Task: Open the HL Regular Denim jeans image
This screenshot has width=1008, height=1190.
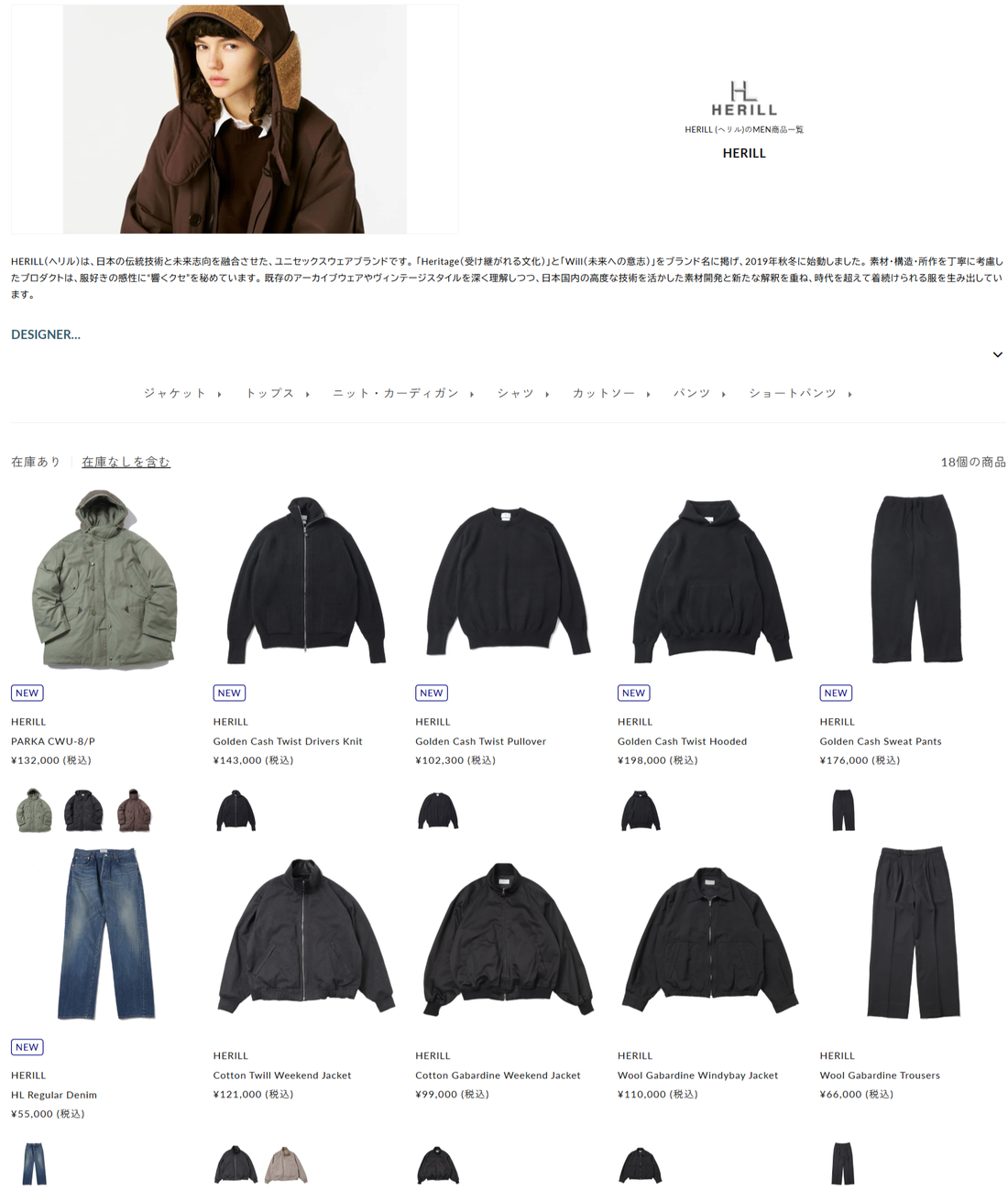Action: [104, 933]
